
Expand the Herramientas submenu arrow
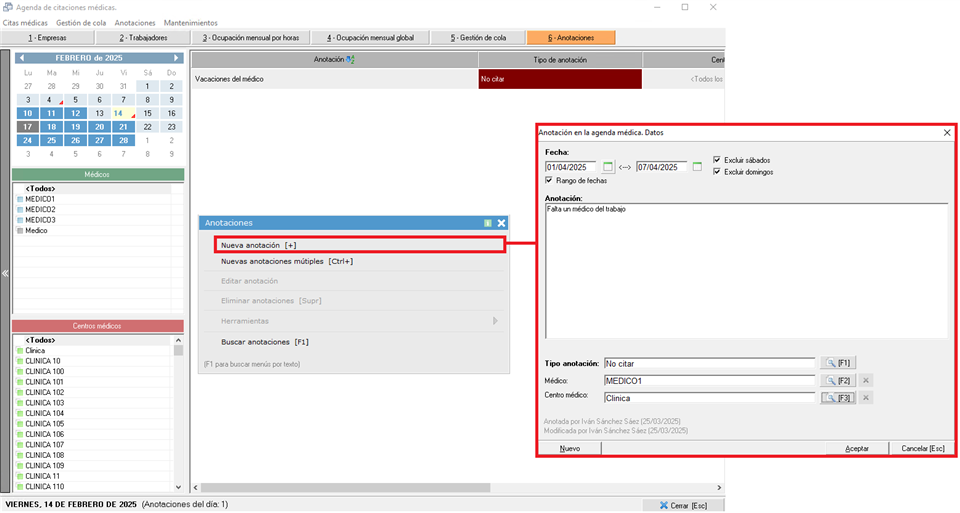click(495, 321)
